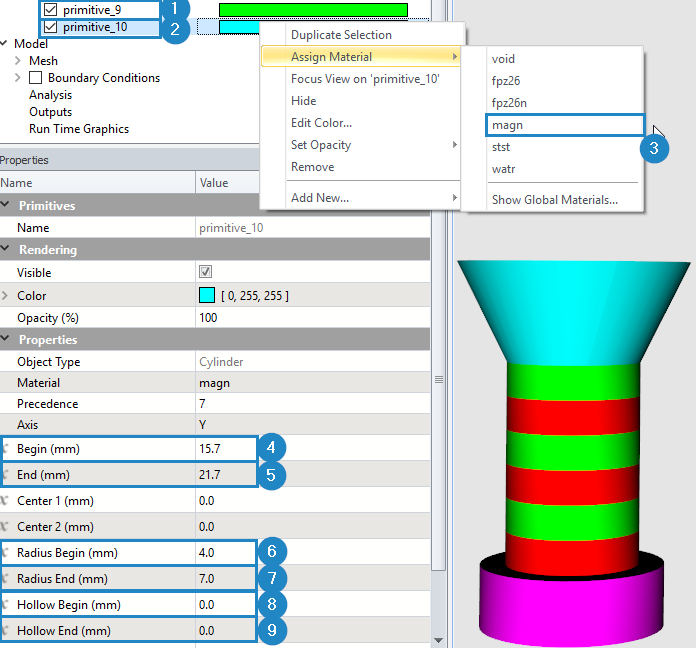
Task: Collapse the Model tree node
Action: [x=4, y=43]
